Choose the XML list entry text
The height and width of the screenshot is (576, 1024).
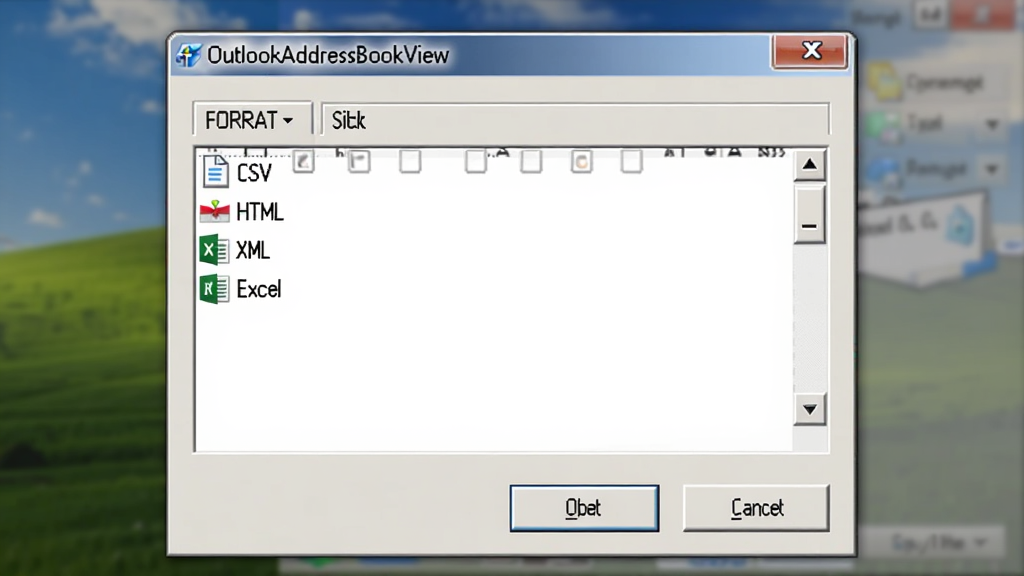point(253,250)
